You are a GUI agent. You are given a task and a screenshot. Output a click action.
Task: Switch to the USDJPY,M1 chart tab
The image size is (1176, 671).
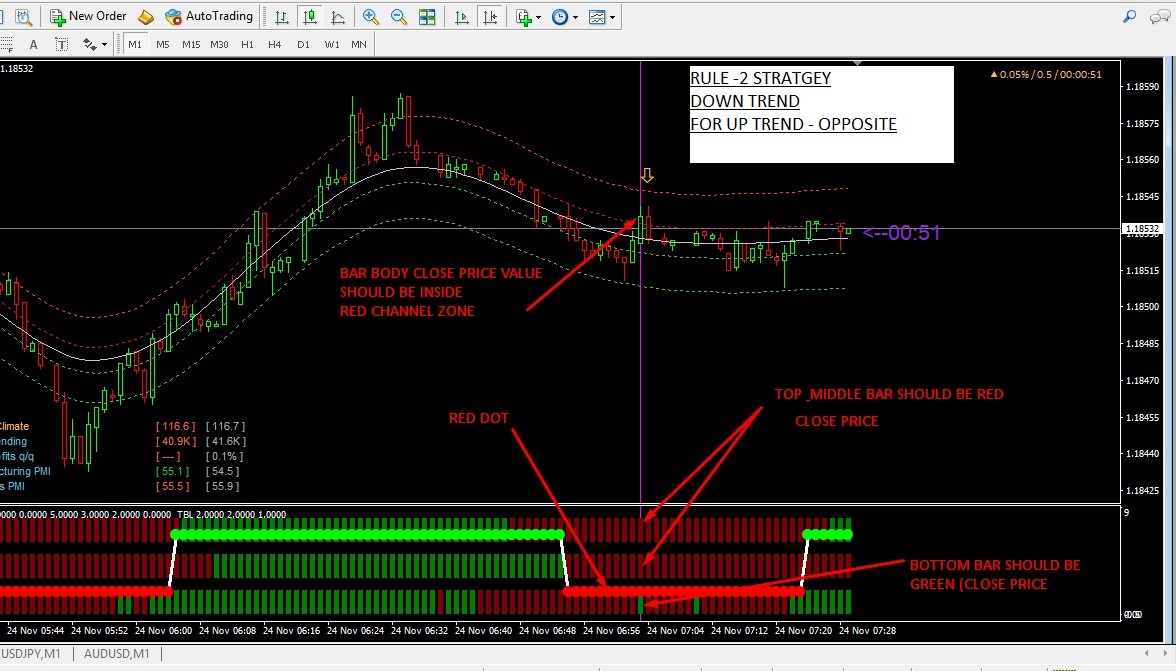pos(32,654)
